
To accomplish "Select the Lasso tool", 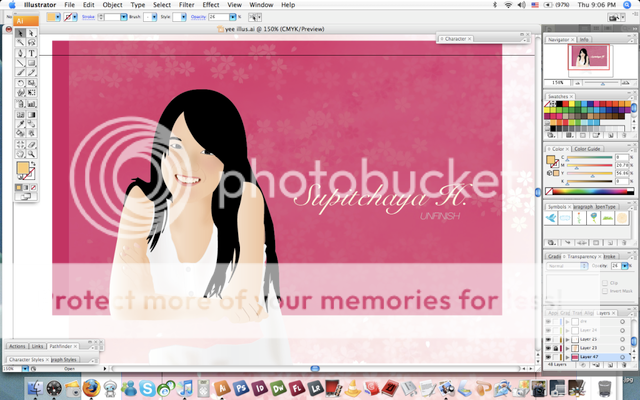I will coord(31,43).
